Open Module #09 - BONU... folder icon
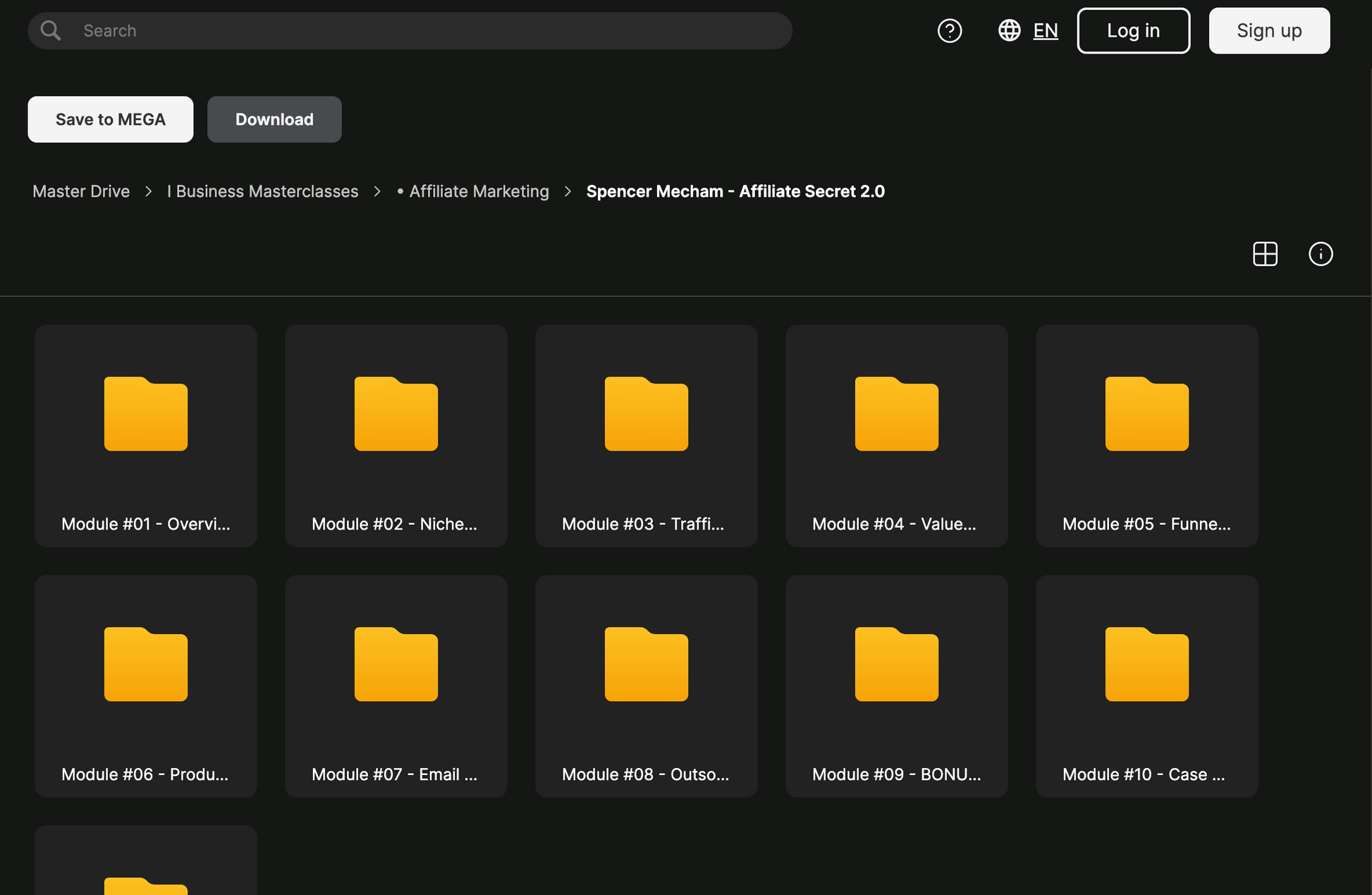The height and width of the screenshot is (895, 1372). (897, 664)
